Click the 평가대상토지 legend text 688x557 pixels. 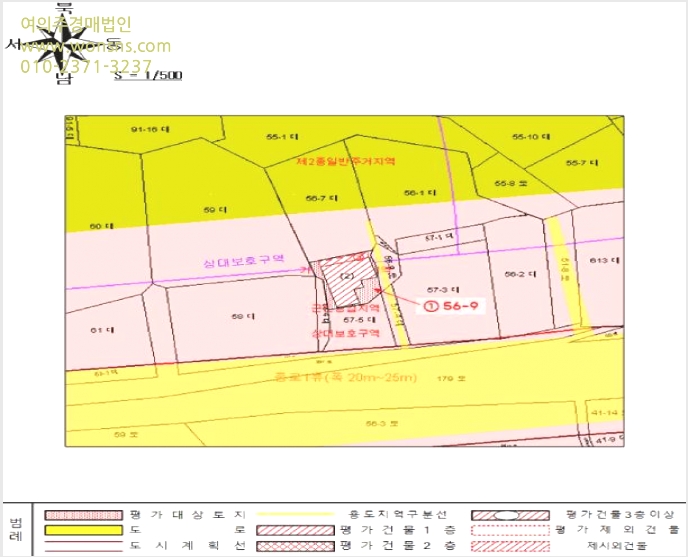(187, 514)
